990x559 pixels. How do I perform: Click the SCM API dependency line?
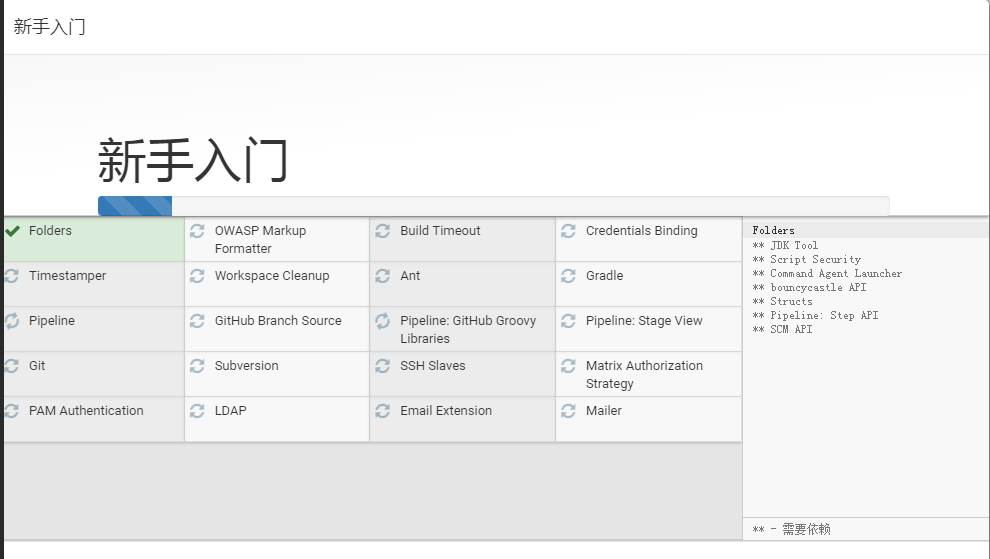click(782, 329)
